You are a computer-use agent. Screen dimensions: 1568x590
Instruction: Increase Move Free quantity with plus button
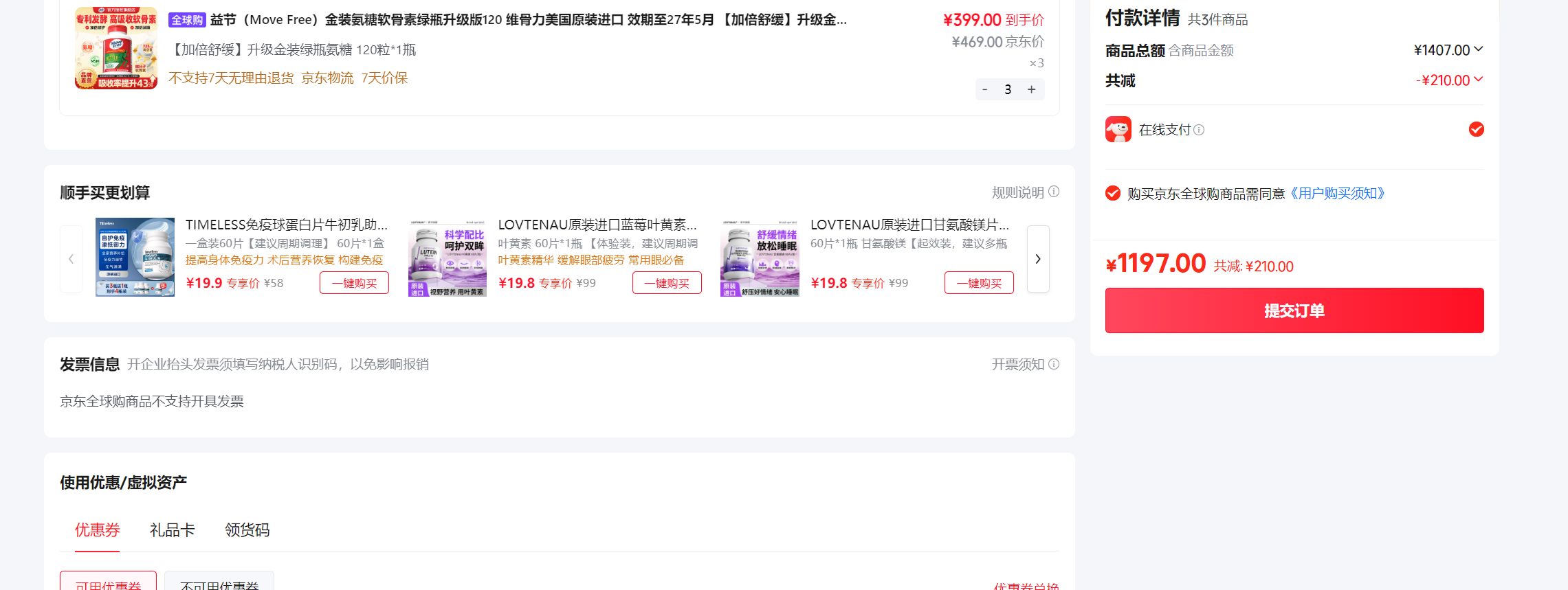[1032, 89]
